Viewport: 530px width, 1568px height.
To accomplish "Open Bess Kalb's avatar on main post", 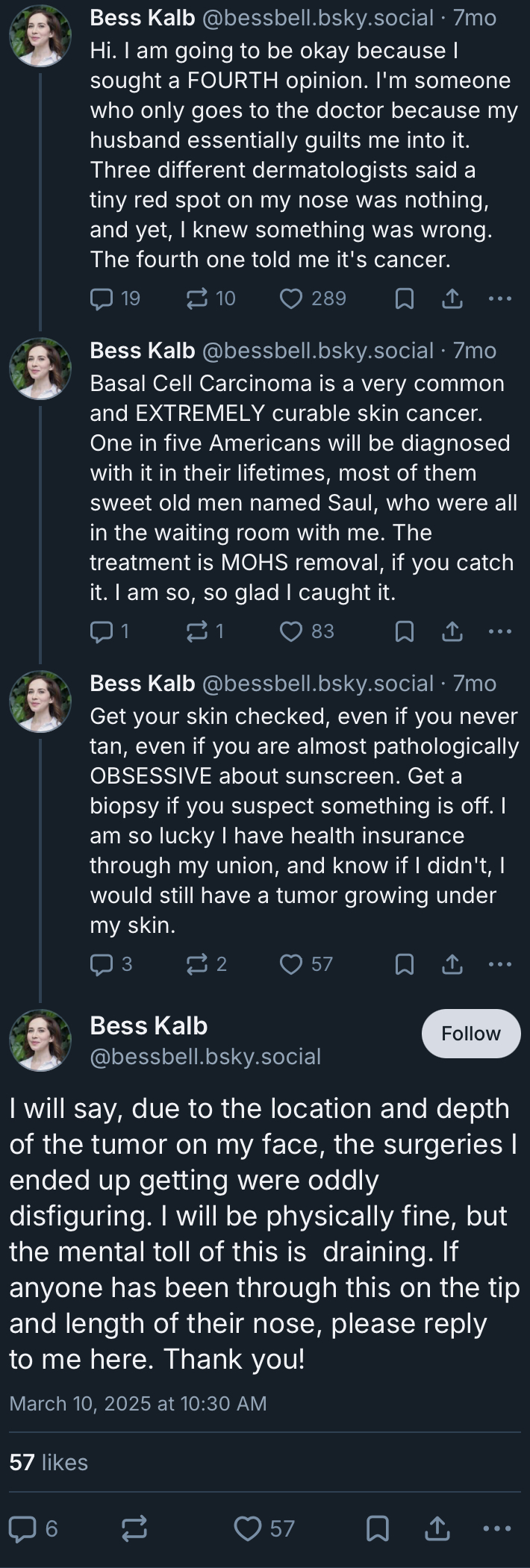I will tap(40, 1040).
